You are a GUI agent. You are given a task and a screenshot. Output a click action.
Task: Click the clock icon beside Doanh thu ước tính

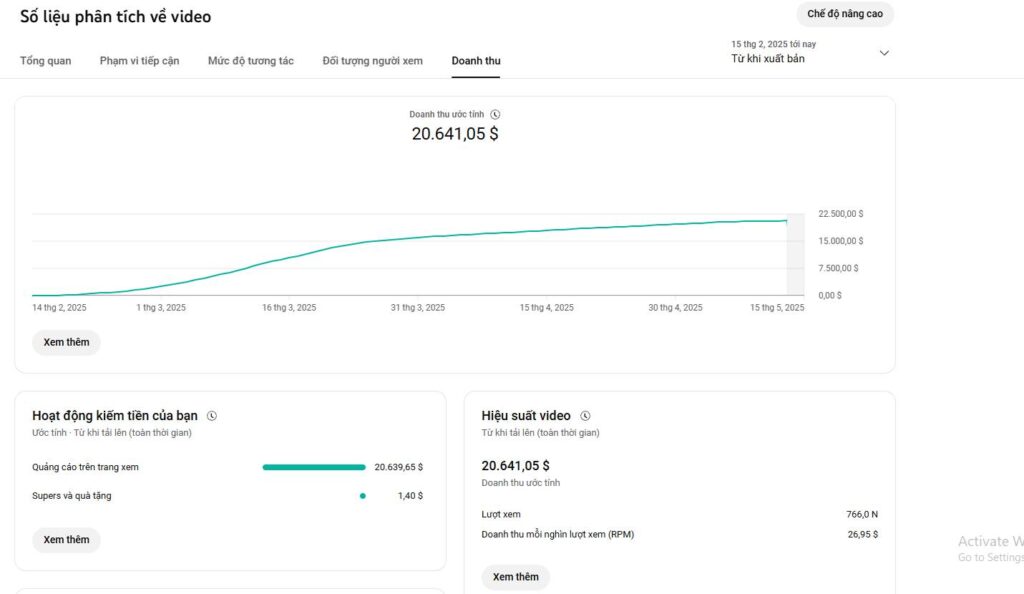click(495, 114)
